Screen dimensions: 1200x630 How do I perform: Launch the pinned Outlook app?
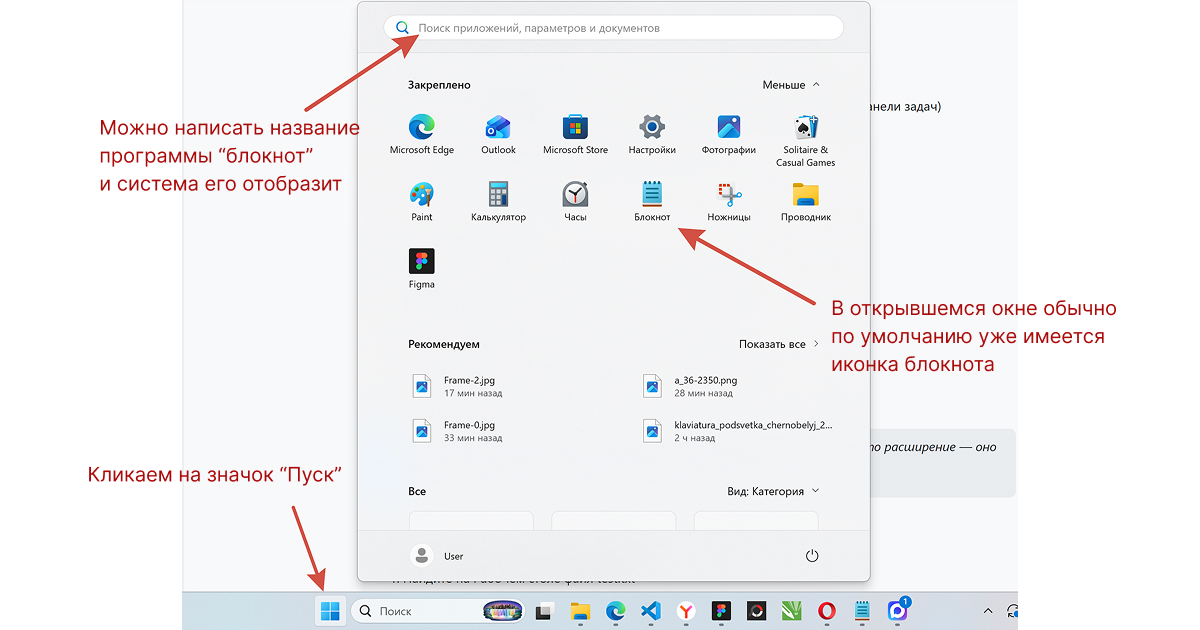click(x=498, y=135)
